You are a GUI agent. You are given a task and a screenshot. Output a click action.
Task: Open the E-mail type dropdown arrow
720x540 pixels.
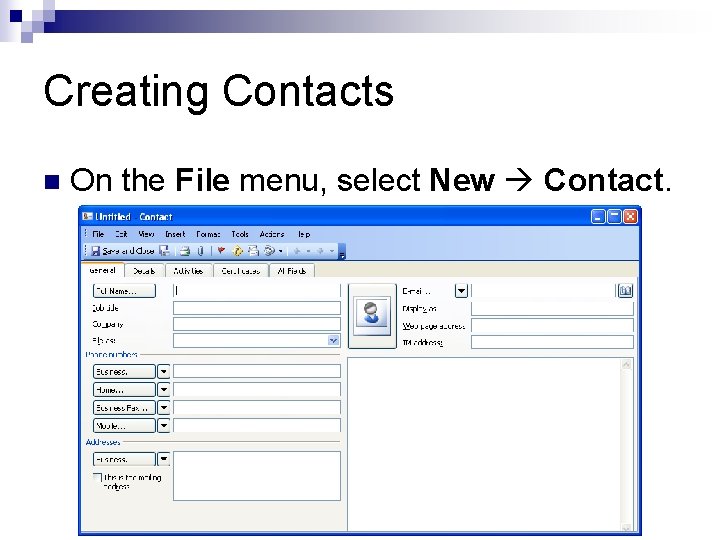[461, 291]
